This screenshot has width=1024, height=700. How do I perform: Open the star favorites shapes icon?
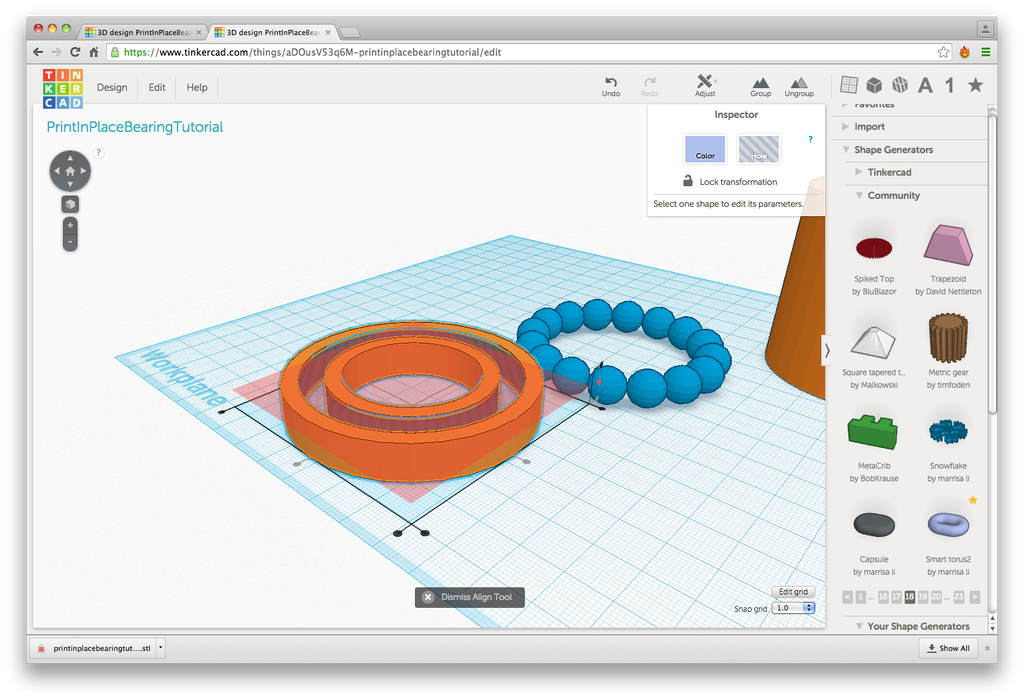tap(975, 85)
